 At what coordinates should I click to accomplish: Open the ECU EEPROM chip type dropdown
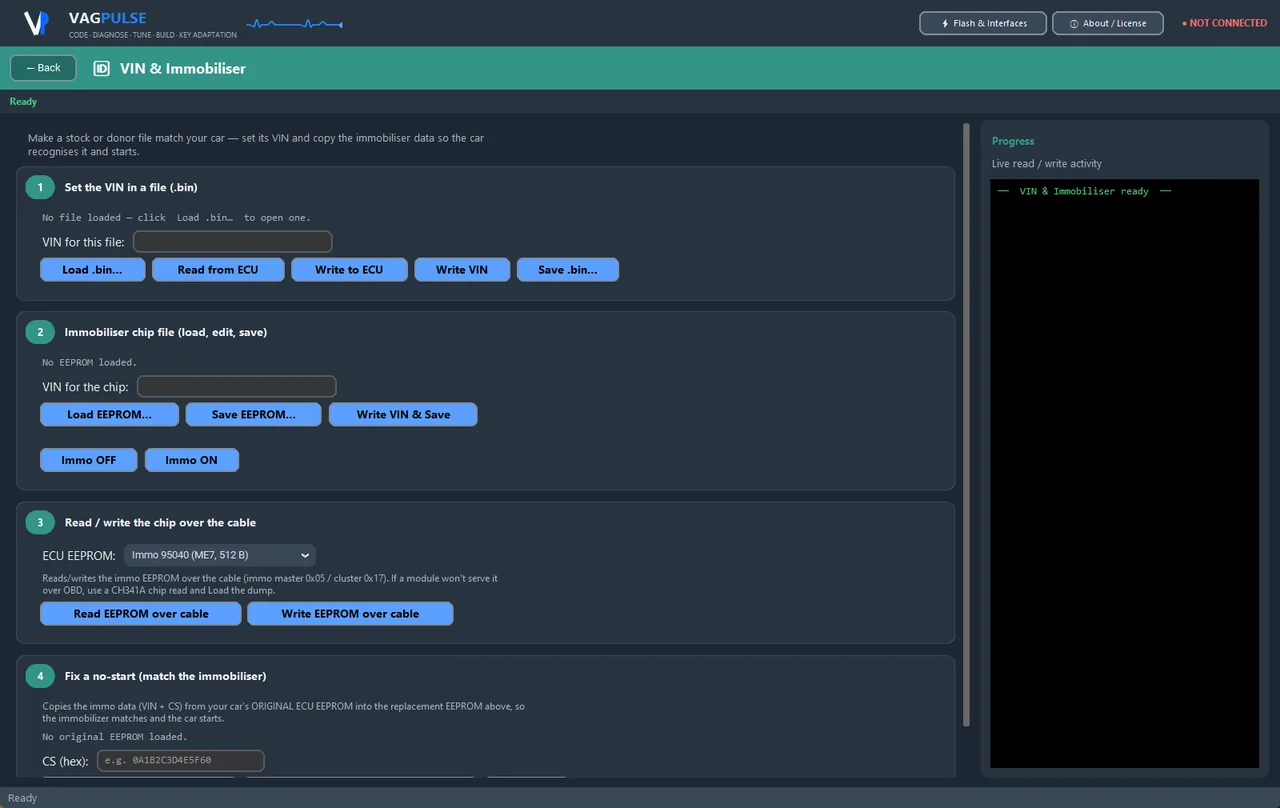tap(220, 555)
